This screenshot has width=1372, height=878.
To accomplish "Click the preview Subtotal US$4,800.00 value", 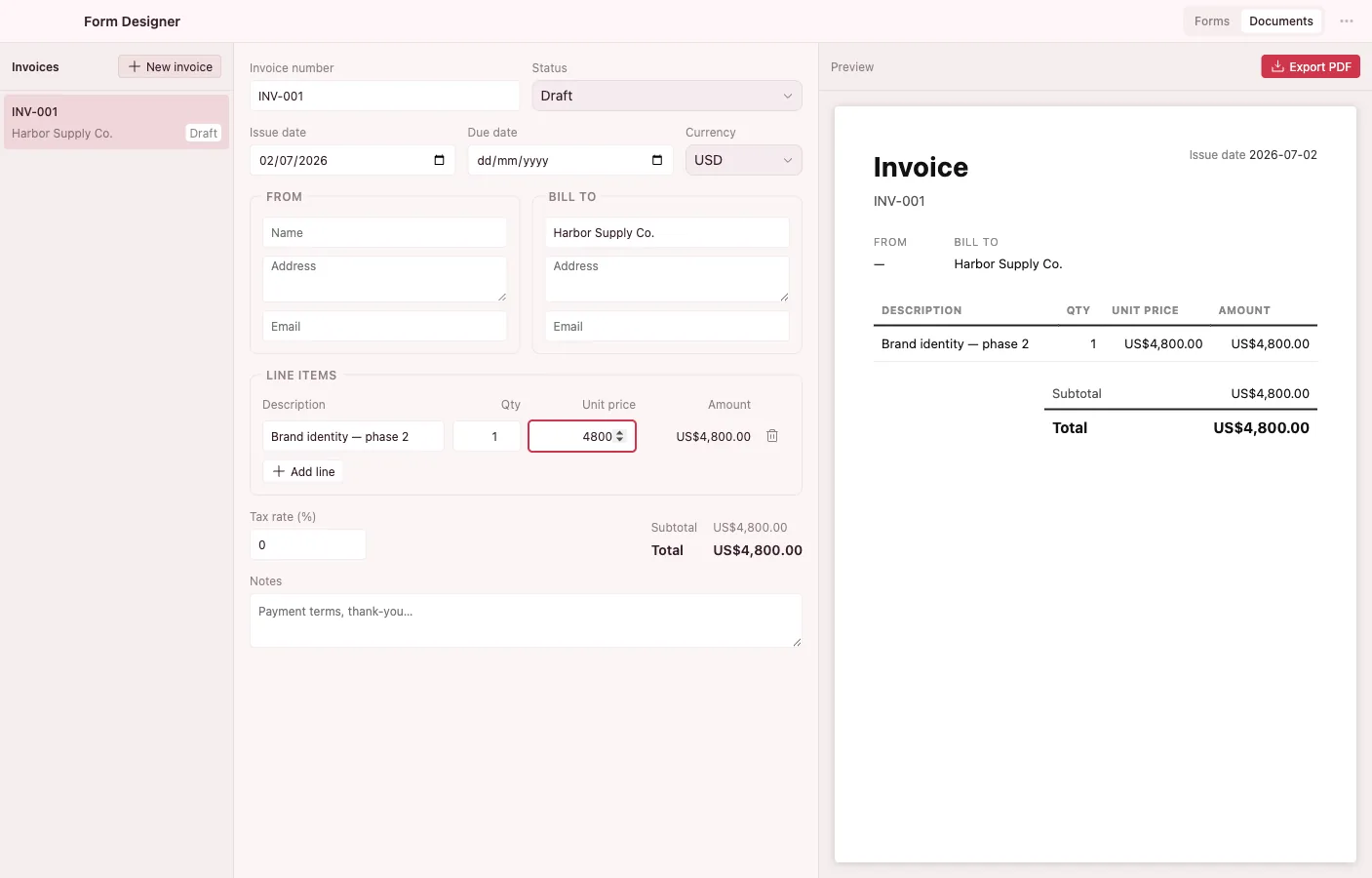I will coord(1270,393).
